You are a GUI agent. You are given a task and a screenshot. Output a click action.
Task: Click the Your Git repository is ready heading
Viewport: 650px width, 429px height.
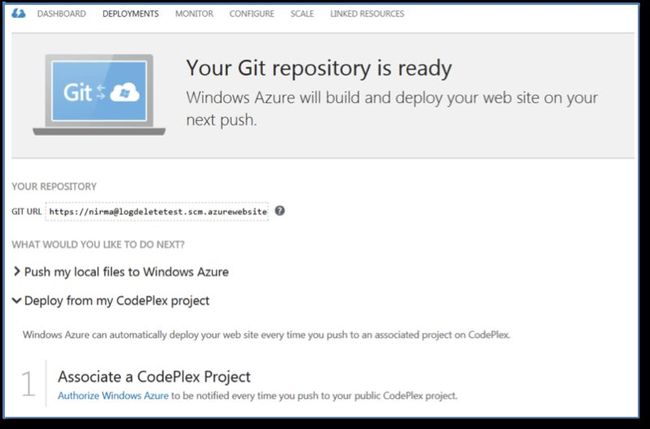319,68
